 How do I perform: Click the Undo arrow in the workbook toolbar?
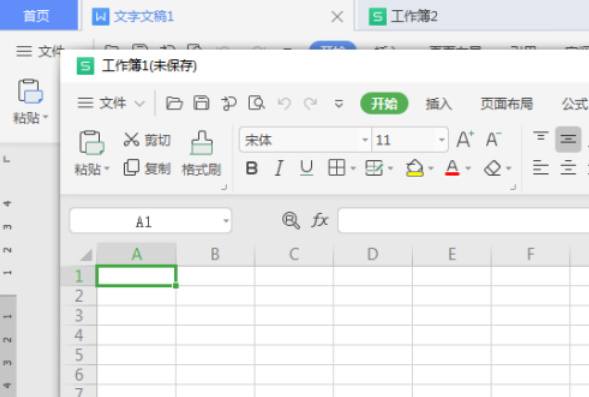click(x=284, y=103)
